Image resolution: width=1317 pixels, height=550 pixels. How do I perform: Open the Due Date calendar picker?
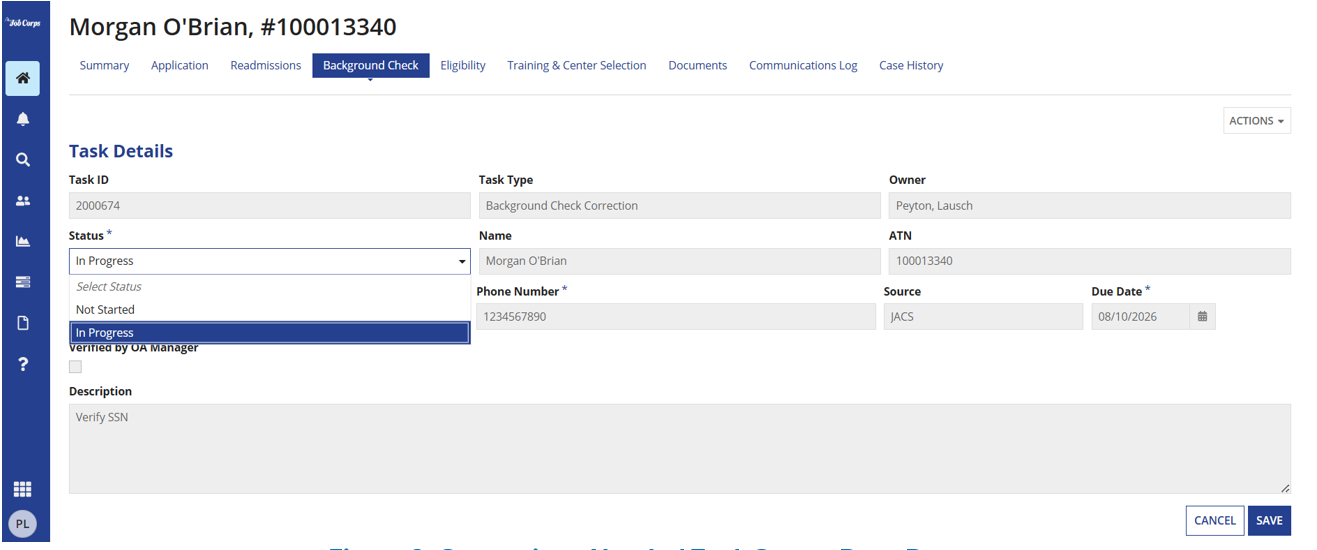[x=1202, y=316]
